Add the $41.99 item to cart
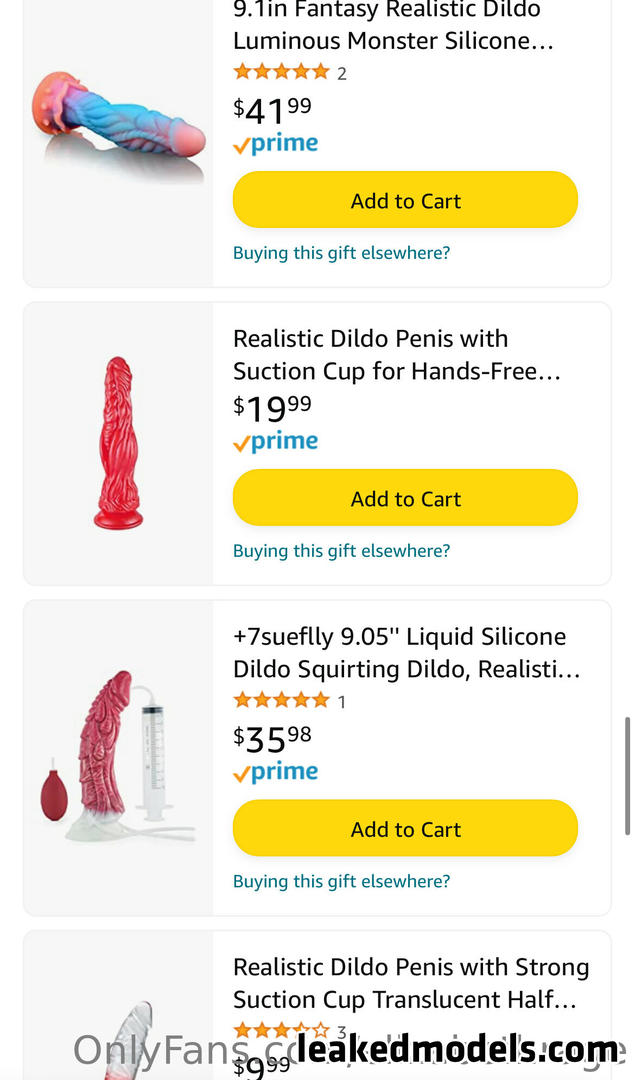The width and height of the screenshot is (635, 1080). click(x=405, y=200)
